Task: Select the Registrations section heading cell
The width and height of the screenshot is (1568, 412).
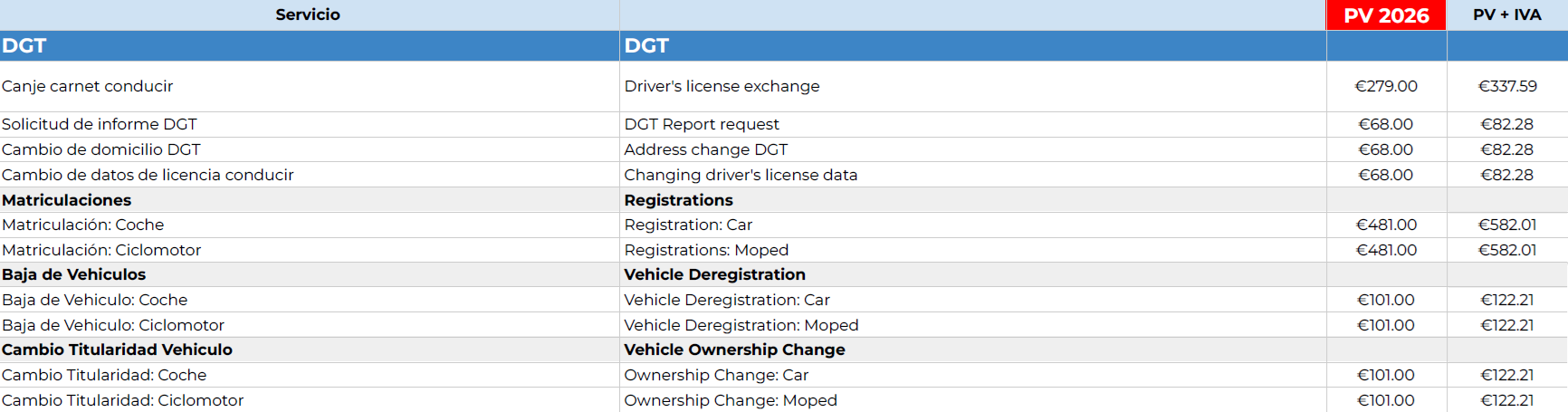Action: [678, 200]
